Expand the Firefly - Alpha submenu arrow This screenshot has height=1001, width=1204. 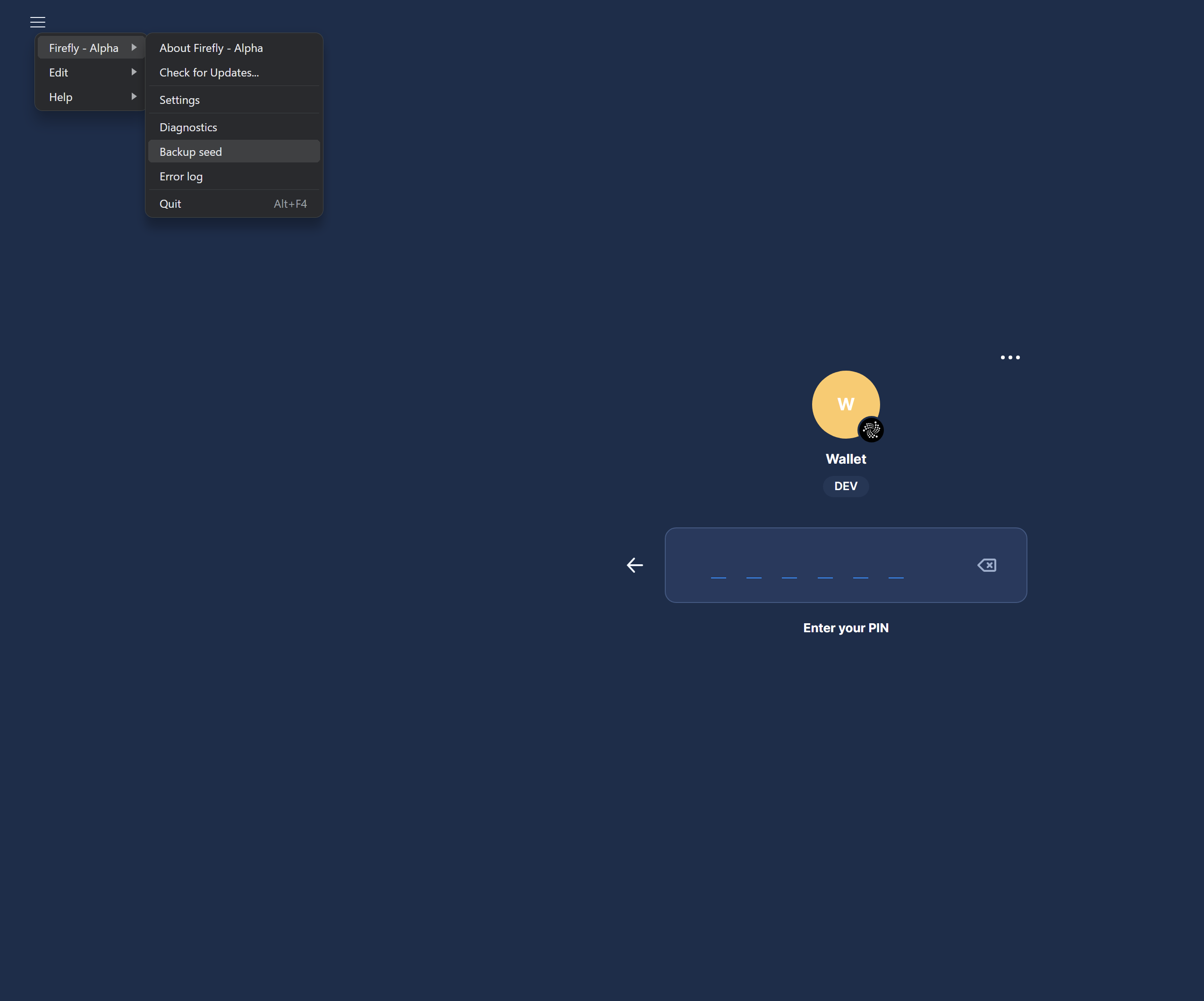pos(134,47)
